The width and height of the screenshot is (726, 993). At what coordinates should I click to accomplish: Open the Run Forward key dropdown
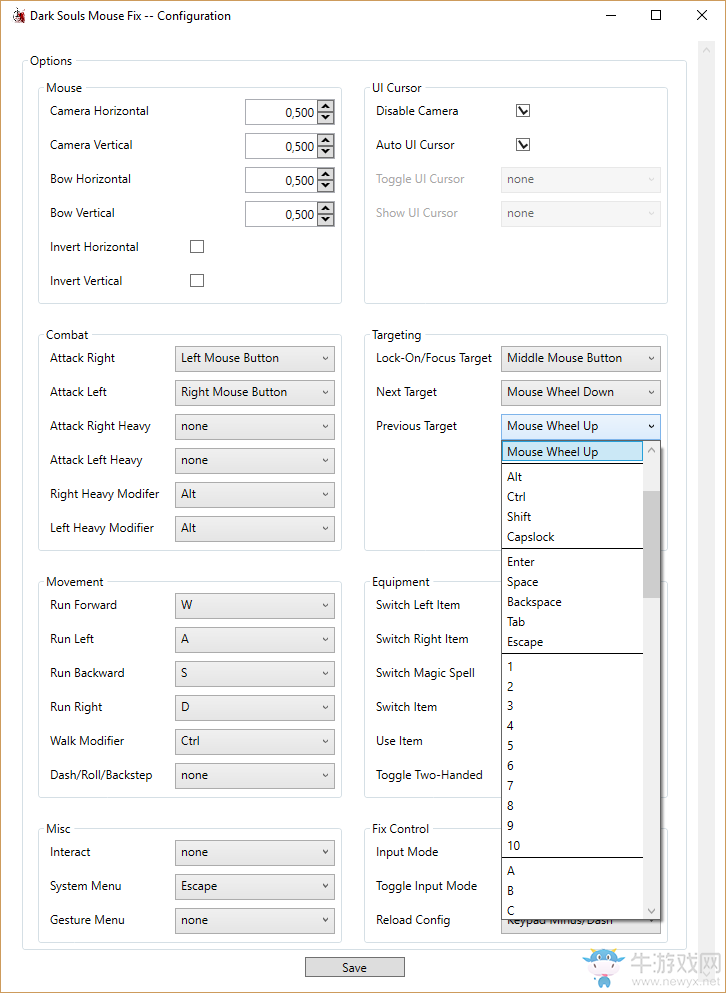point(255,605)
